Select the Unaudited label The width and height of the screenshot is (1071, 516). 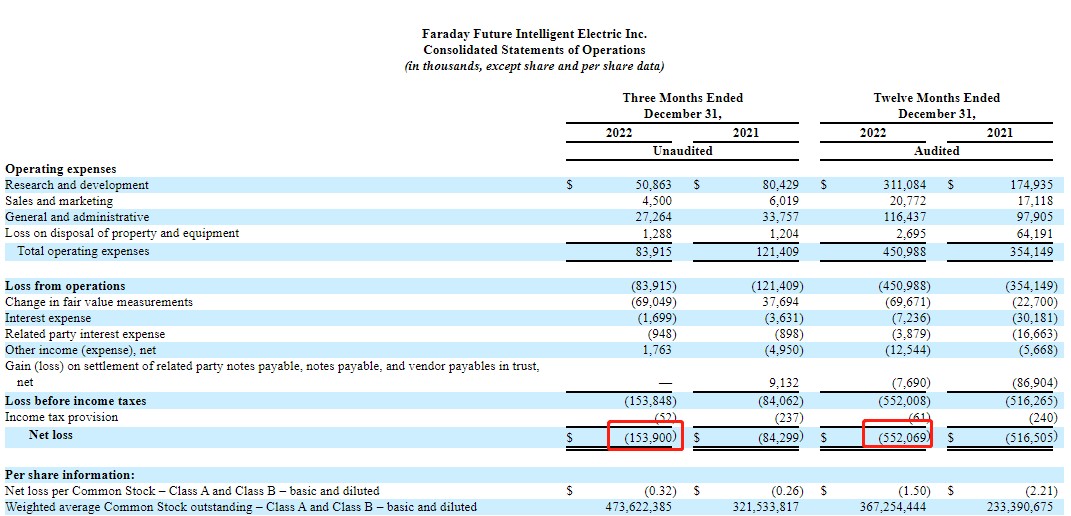coord(682,151)
